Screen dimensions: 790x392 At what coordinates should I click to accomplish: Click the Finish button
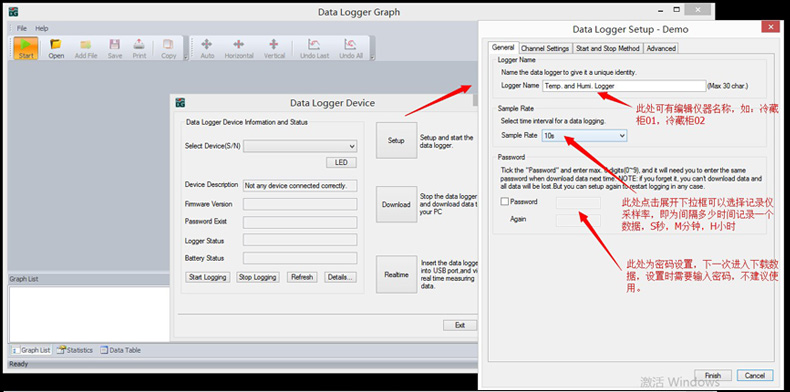[x=713, y=375]
